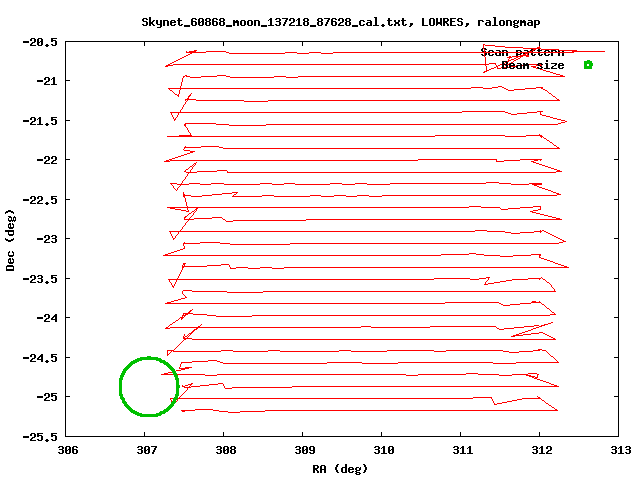This screenshot has width=640, height=480.
Task: Click the plot title Skynet_60868_moon_137218_87628_cal.txt
Action: point(341,22)
